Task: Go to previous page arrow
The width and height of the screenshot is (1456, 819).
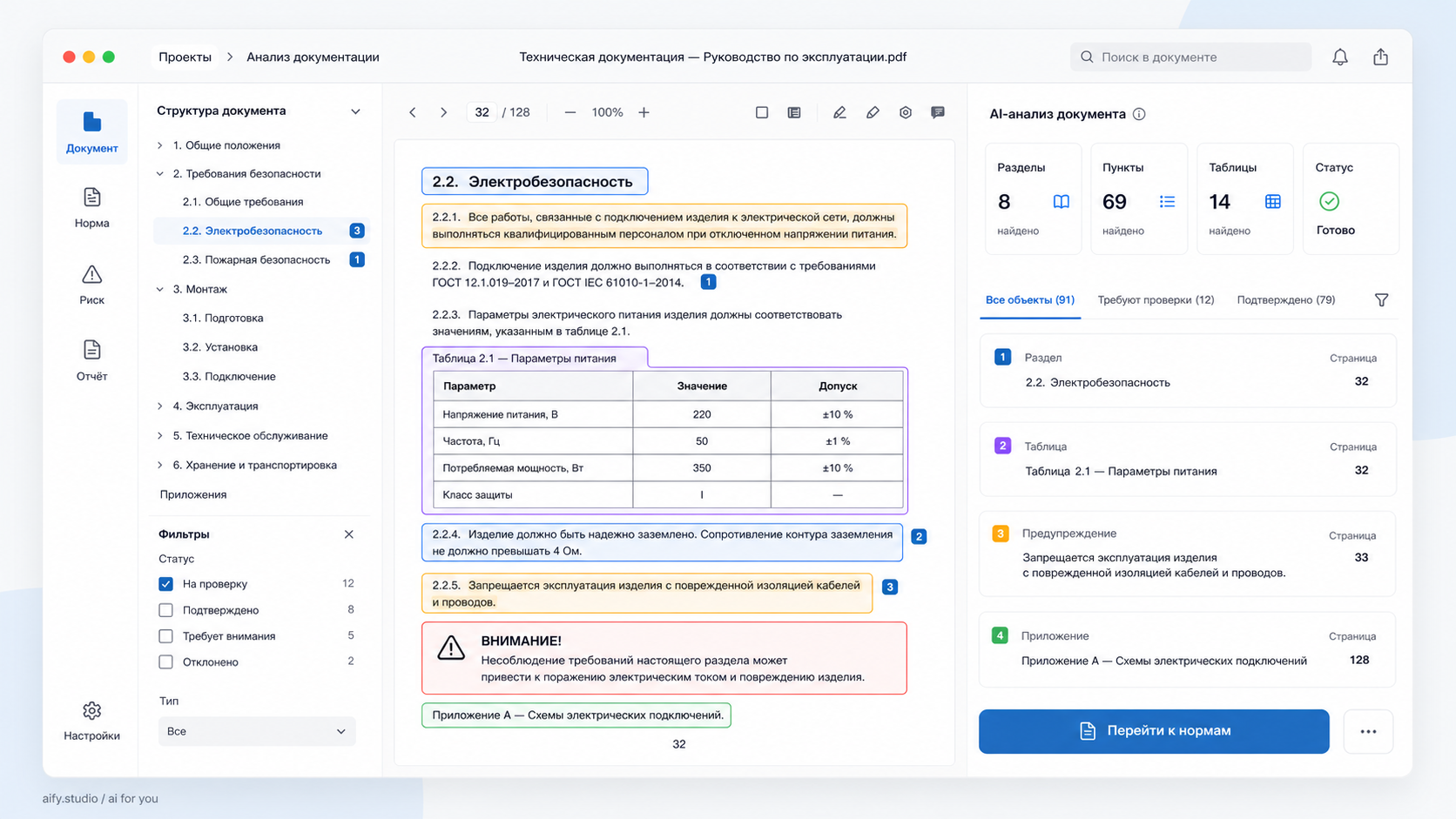Action: coord(413,112)
